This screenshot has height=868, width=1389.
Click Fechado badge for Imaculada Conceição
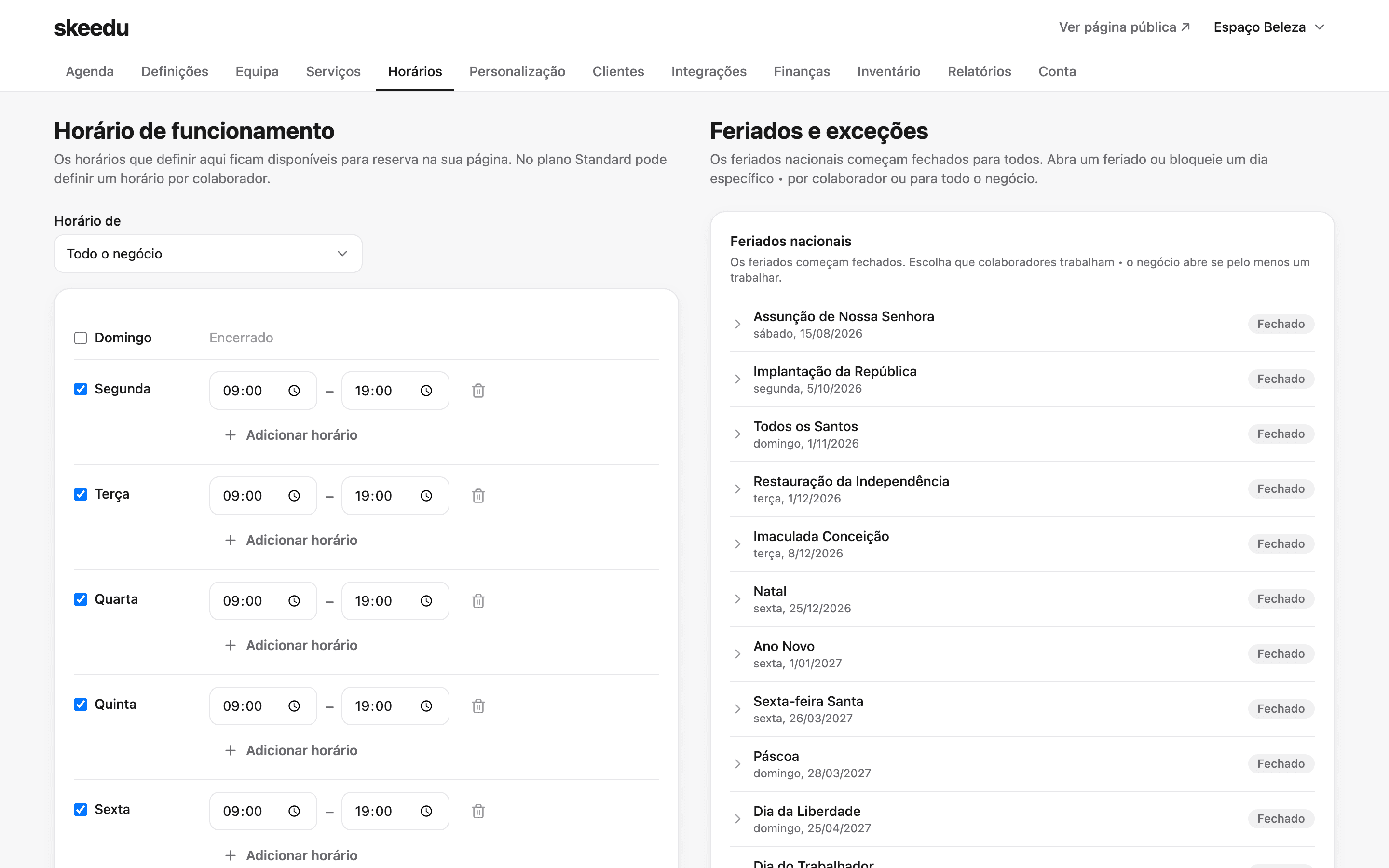(x=1280, y=543)
